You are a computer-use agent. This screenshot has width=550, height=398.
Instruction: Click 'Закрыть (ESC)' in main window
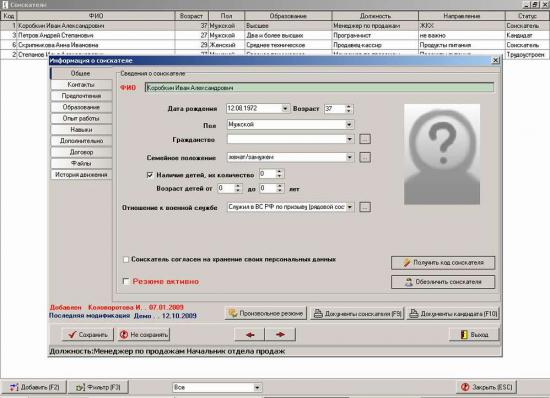487,387
